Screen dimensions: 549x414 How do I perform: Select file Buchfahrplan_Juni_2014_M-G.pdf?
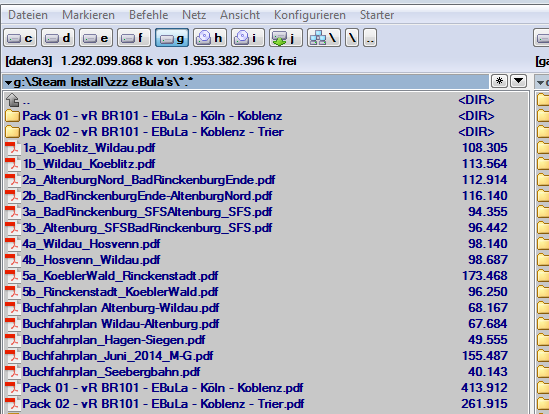tap(118, 356)
